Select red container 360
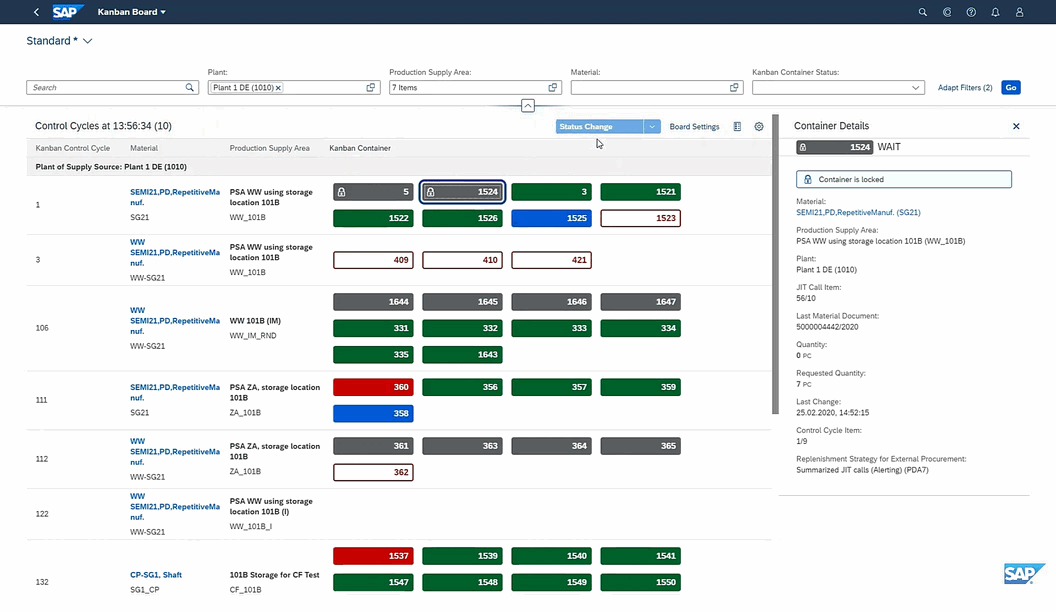The height and width of the screenshot is (612, 1056). (x=373, y=387)
